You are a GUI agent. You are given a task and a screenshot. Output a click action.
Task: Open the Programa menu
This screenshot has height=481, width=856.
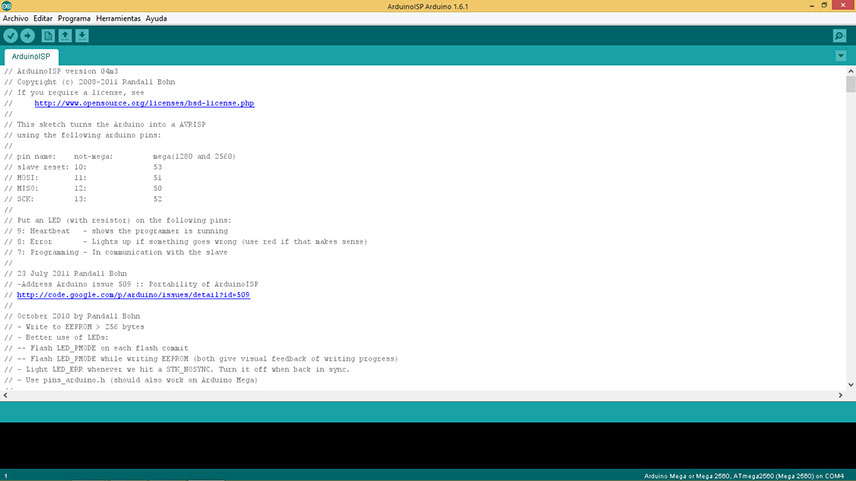click(x=74, y=19)
